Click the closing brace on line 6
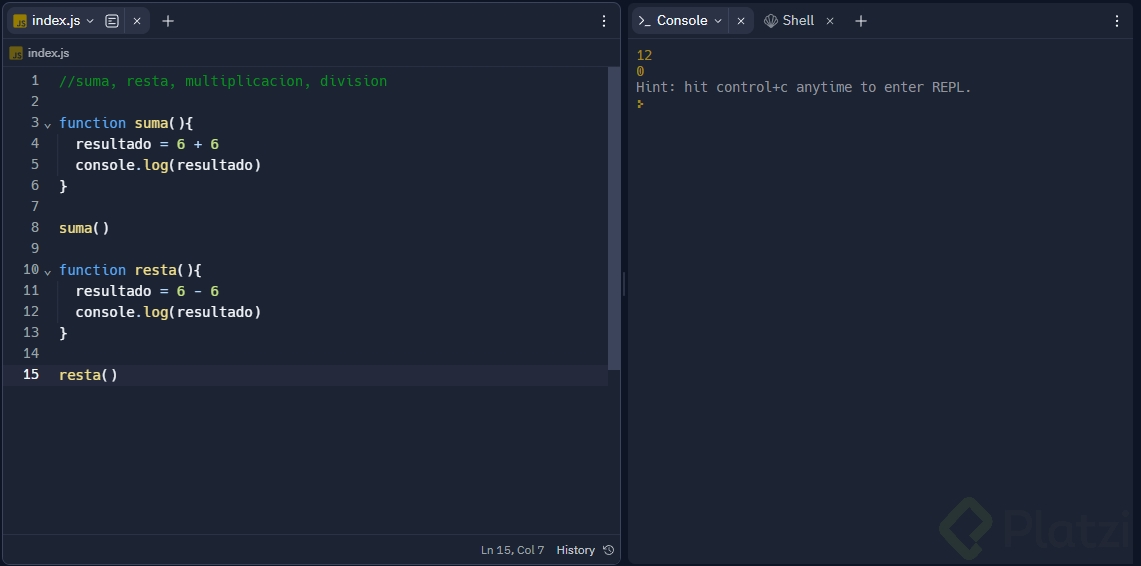The height and width of the screenshot is (566, 1141). pos(63,186)
